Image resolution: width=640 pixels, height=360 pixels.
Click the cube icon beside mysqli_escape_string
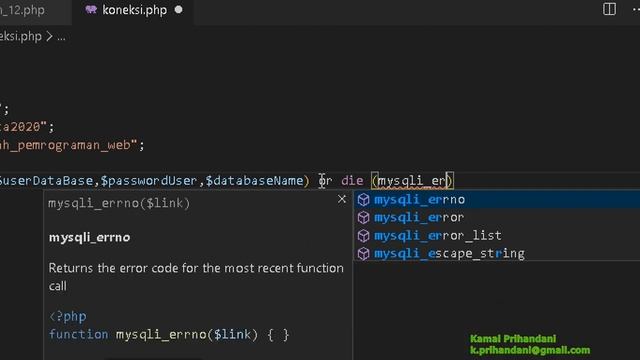(x=363, y=253)
